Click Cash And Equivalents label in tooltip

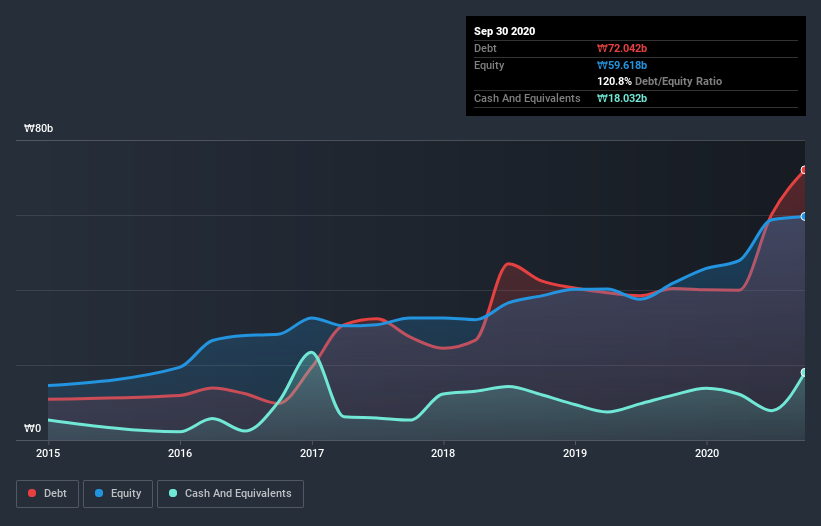pyautogui.click(x=527, y=98)
